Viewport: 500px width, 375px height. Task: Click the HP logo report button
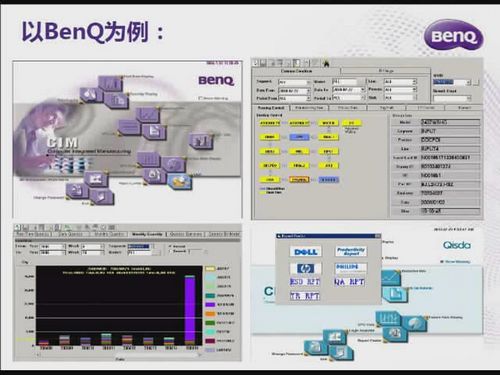tap(305, 268)
